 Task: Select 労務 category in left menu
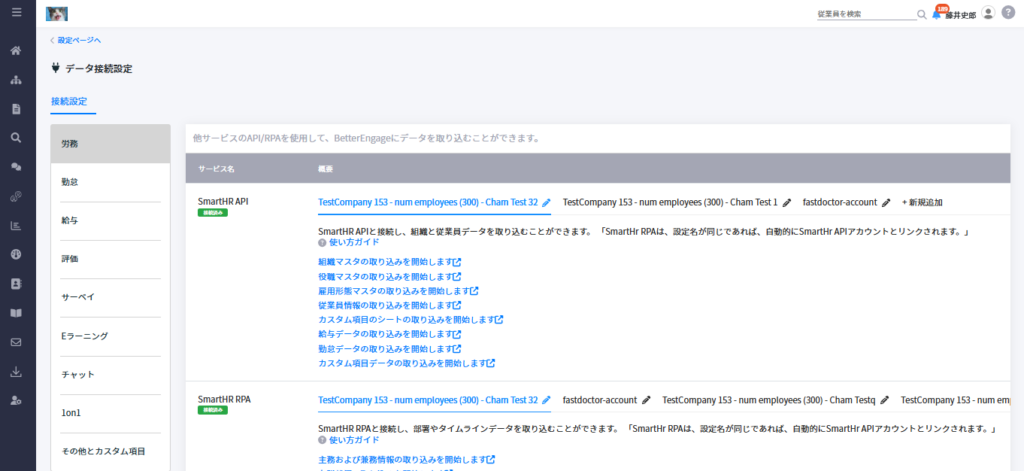pos(110,144)
